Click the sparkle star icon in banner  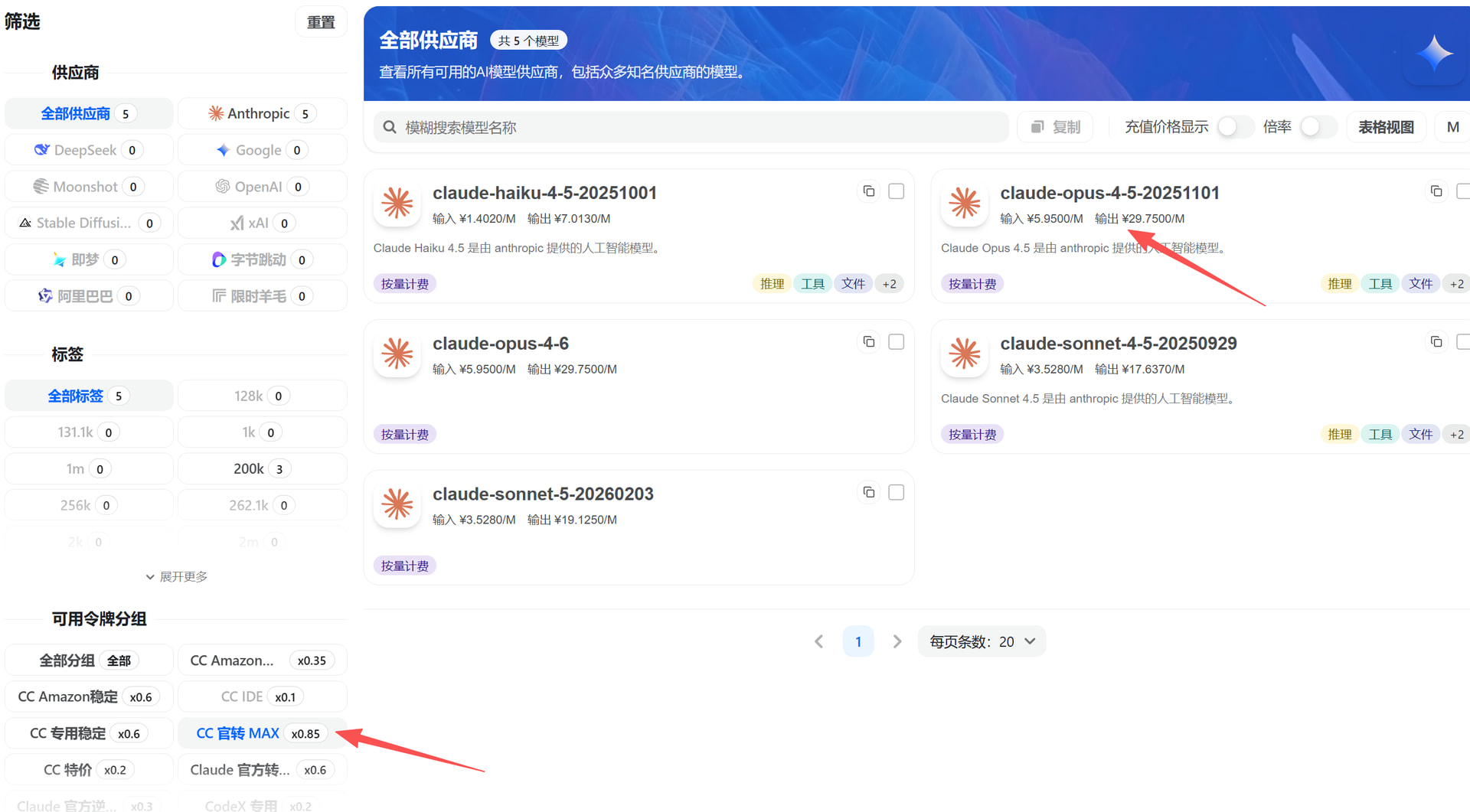(x=1434, y=54)
